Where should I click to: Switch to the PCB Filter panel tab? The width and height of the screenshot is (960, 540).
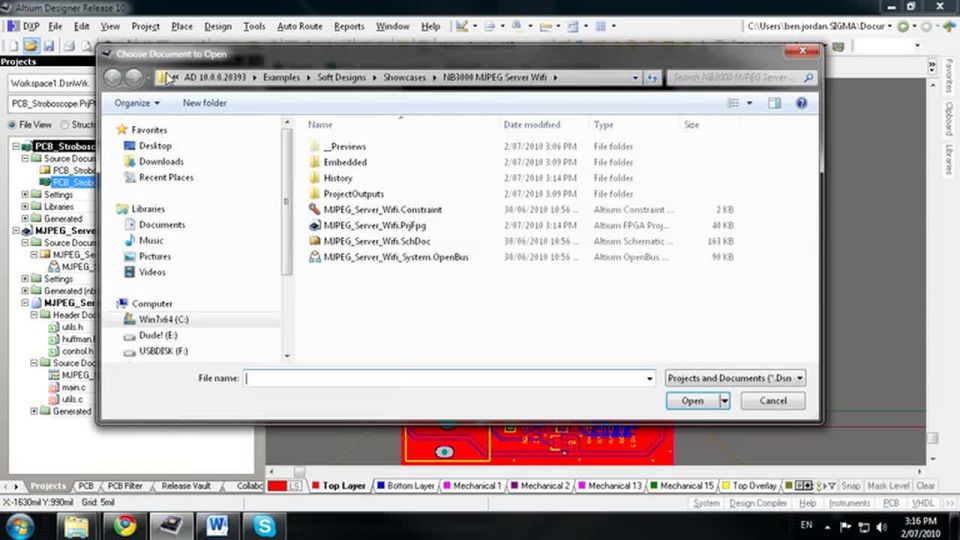point(125,486)
